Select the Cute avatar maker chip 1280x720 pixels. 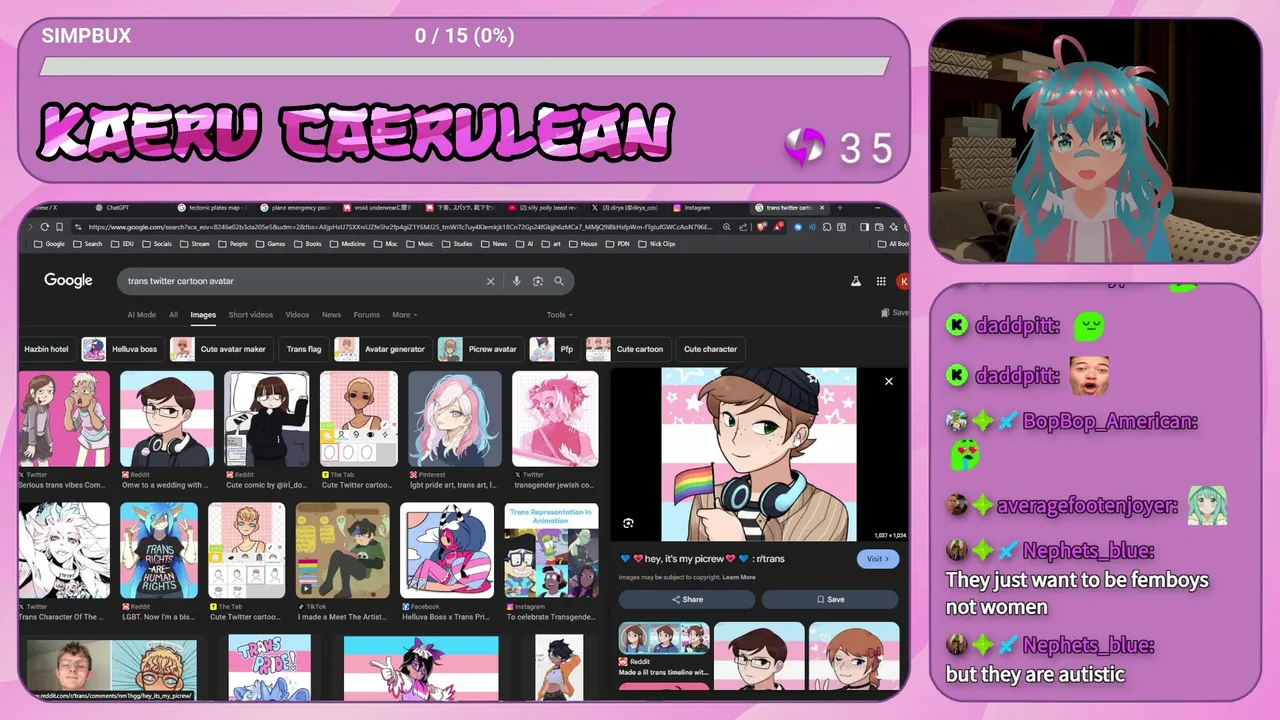coord(221,349)
